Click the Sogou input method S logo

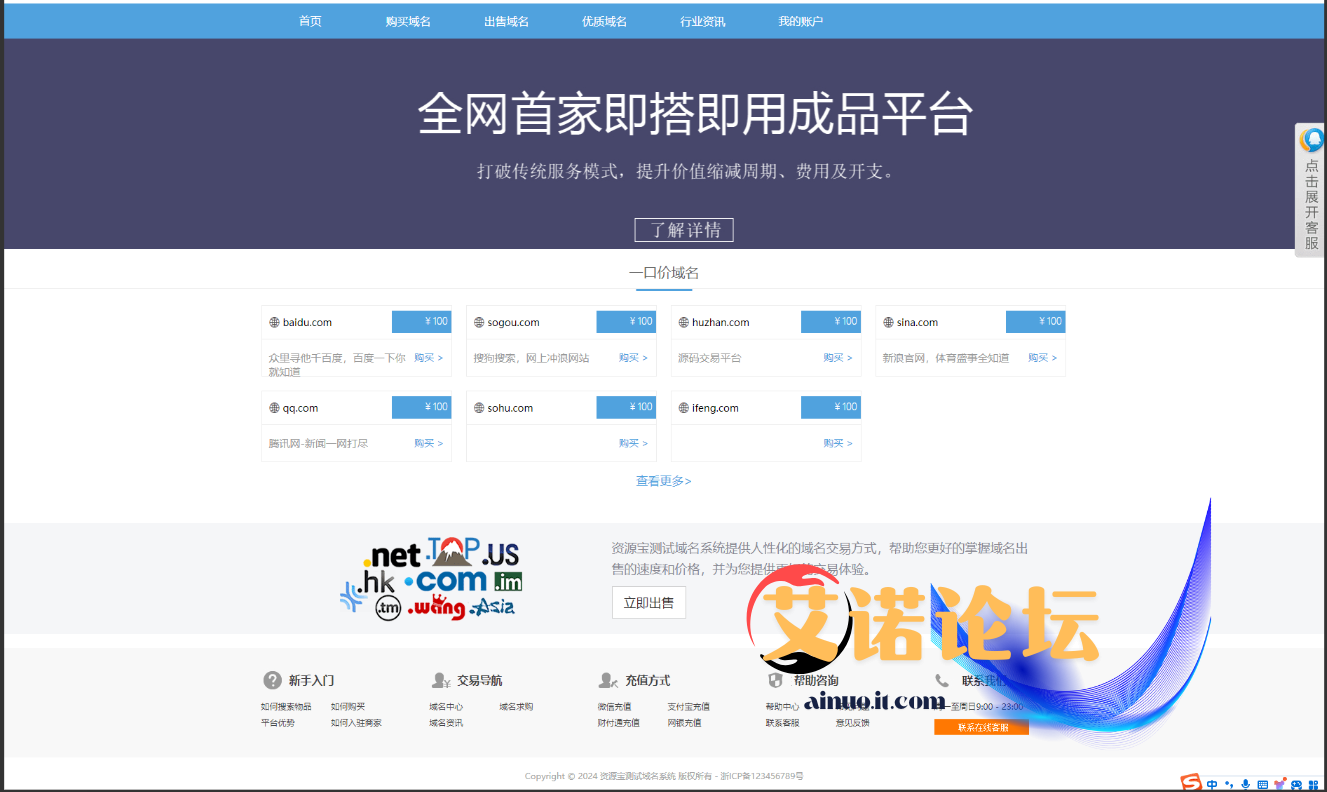tap(1190, 784)
